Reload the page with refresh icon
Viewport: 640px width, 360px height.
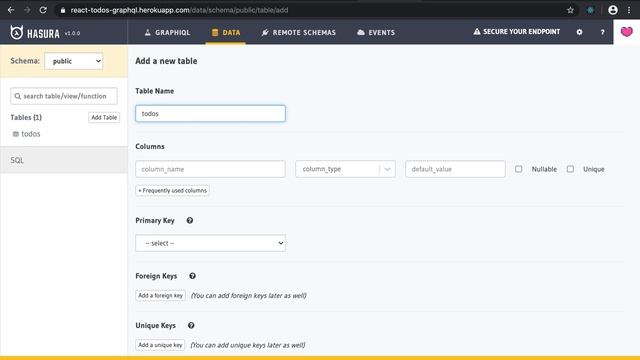[43, 10]
